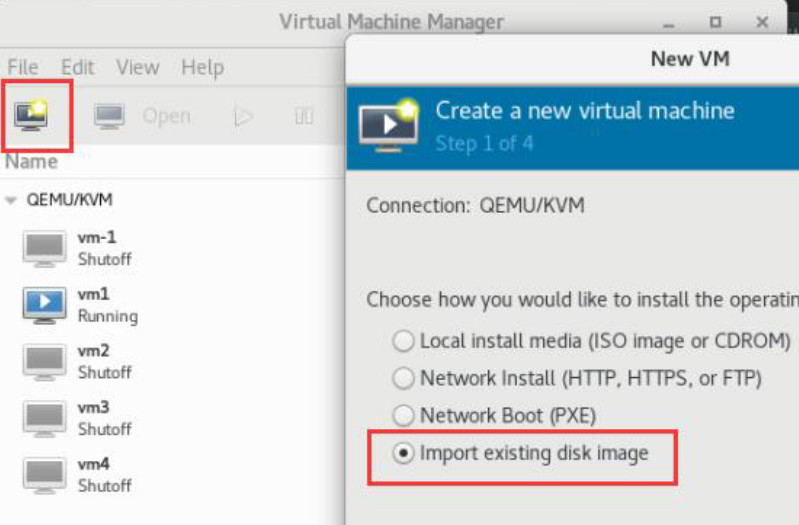Select the vm1 name text
799x525 pixels.
click(x=93, y=294)
